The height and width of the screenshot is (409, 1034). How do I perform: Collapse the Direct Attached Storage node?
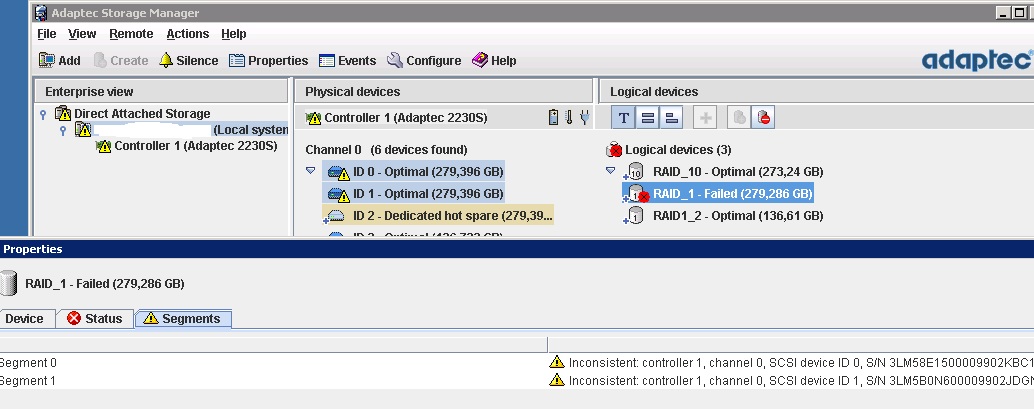(x=43, y=113)
